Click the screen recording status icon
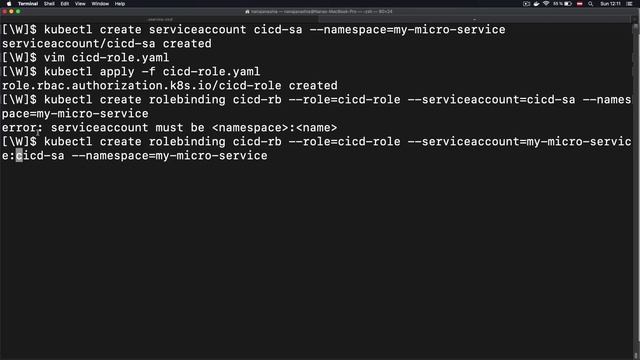The width and height of the screenshot is (640, 360). point(526,4)
